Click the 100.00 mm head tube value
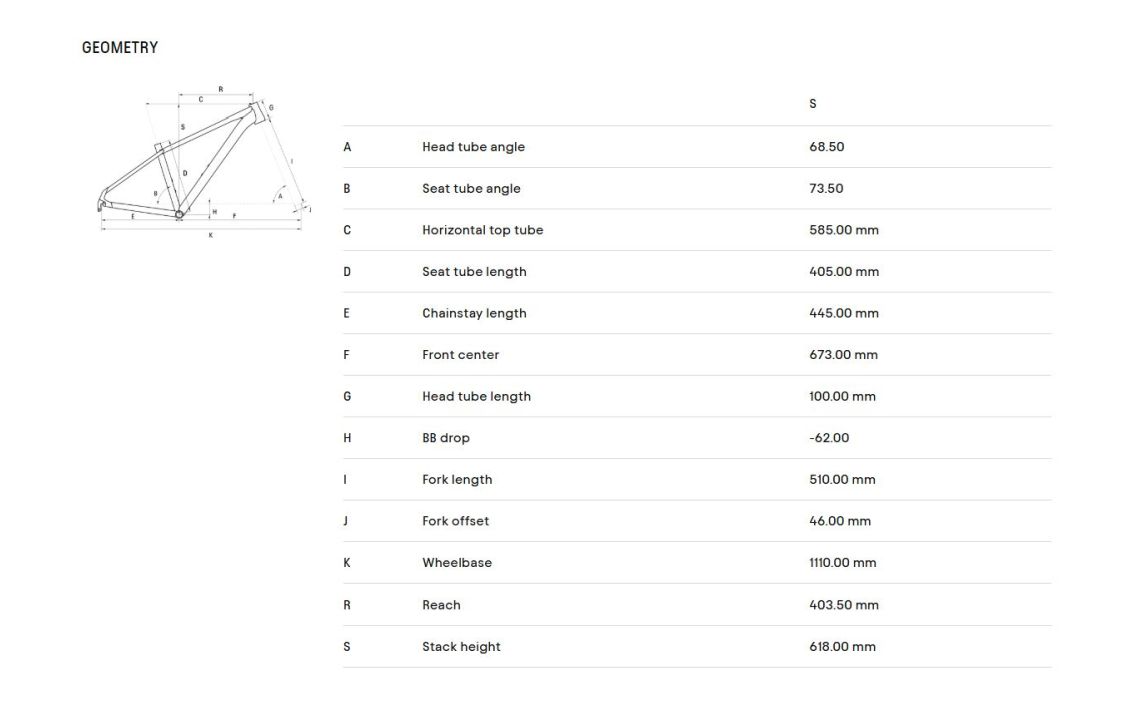 842,397
